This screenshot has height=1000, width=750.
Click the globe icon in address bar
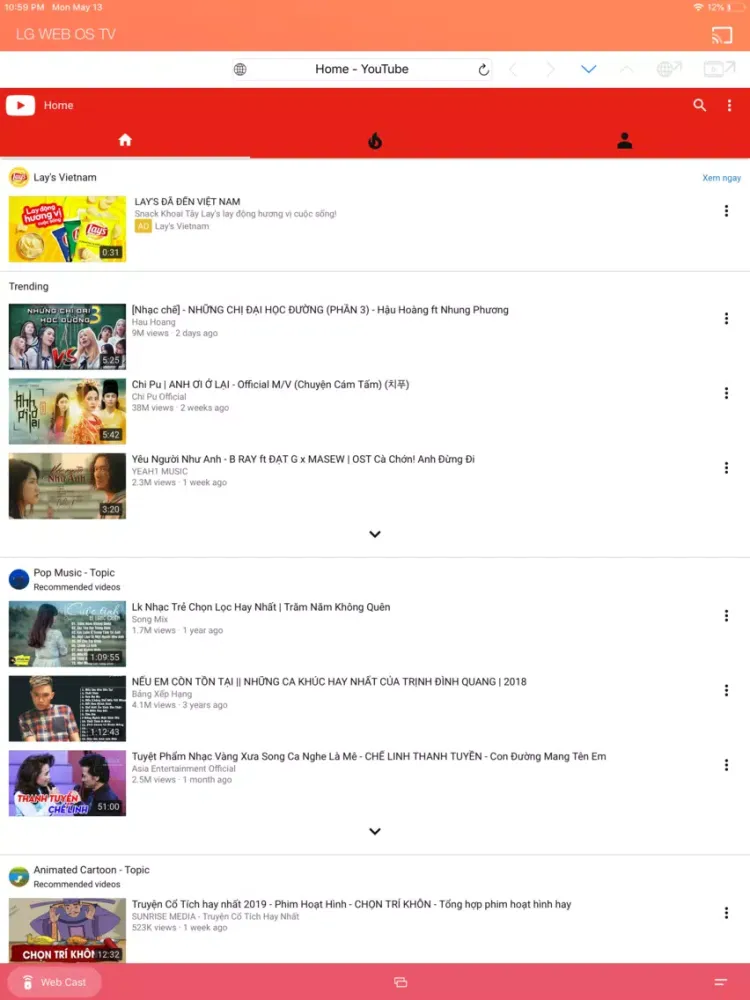pos(240,70)
